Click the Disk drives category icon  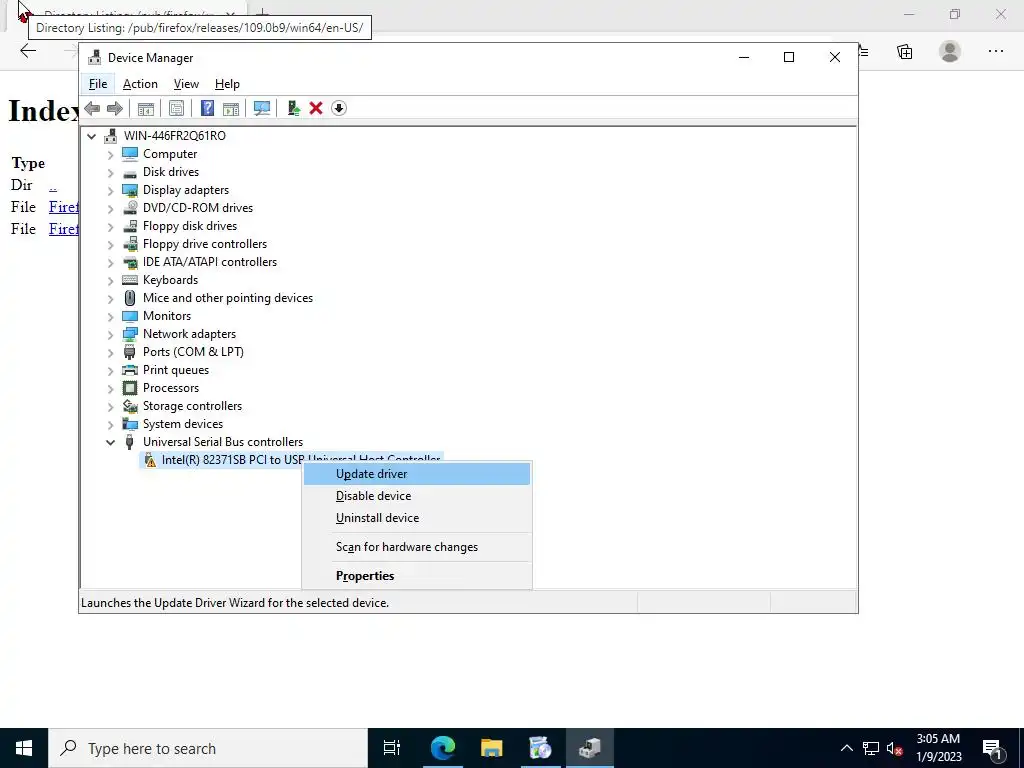pos(130,172)
